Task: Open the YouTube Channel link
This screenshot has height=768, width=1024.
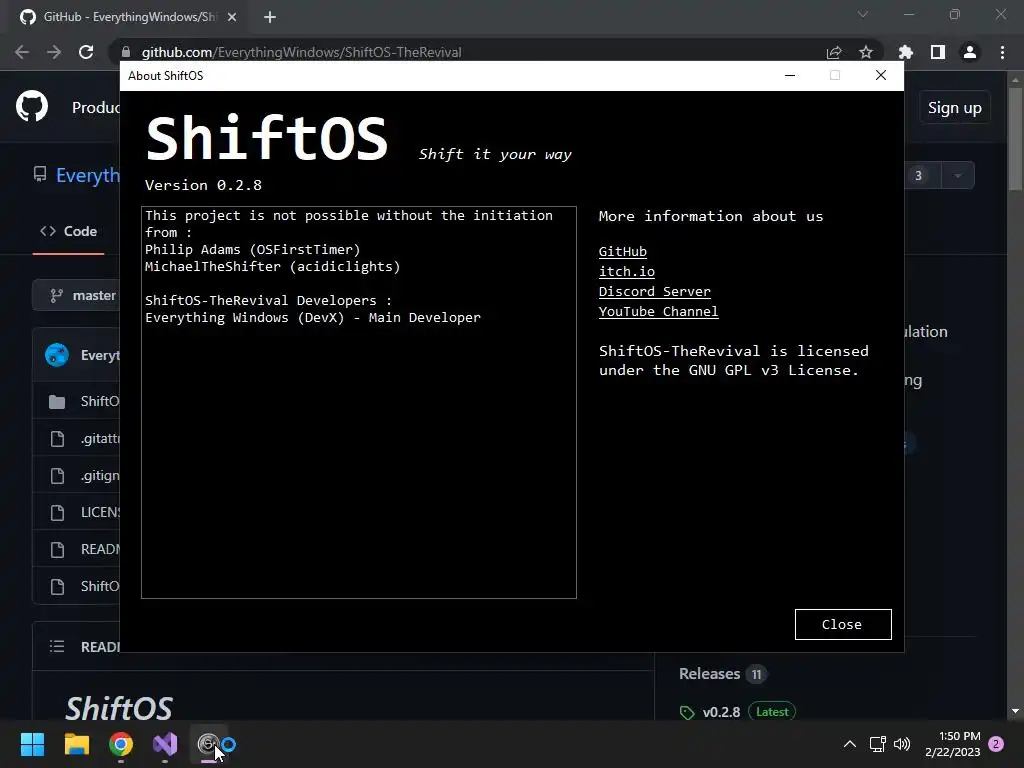Action: 658,312
